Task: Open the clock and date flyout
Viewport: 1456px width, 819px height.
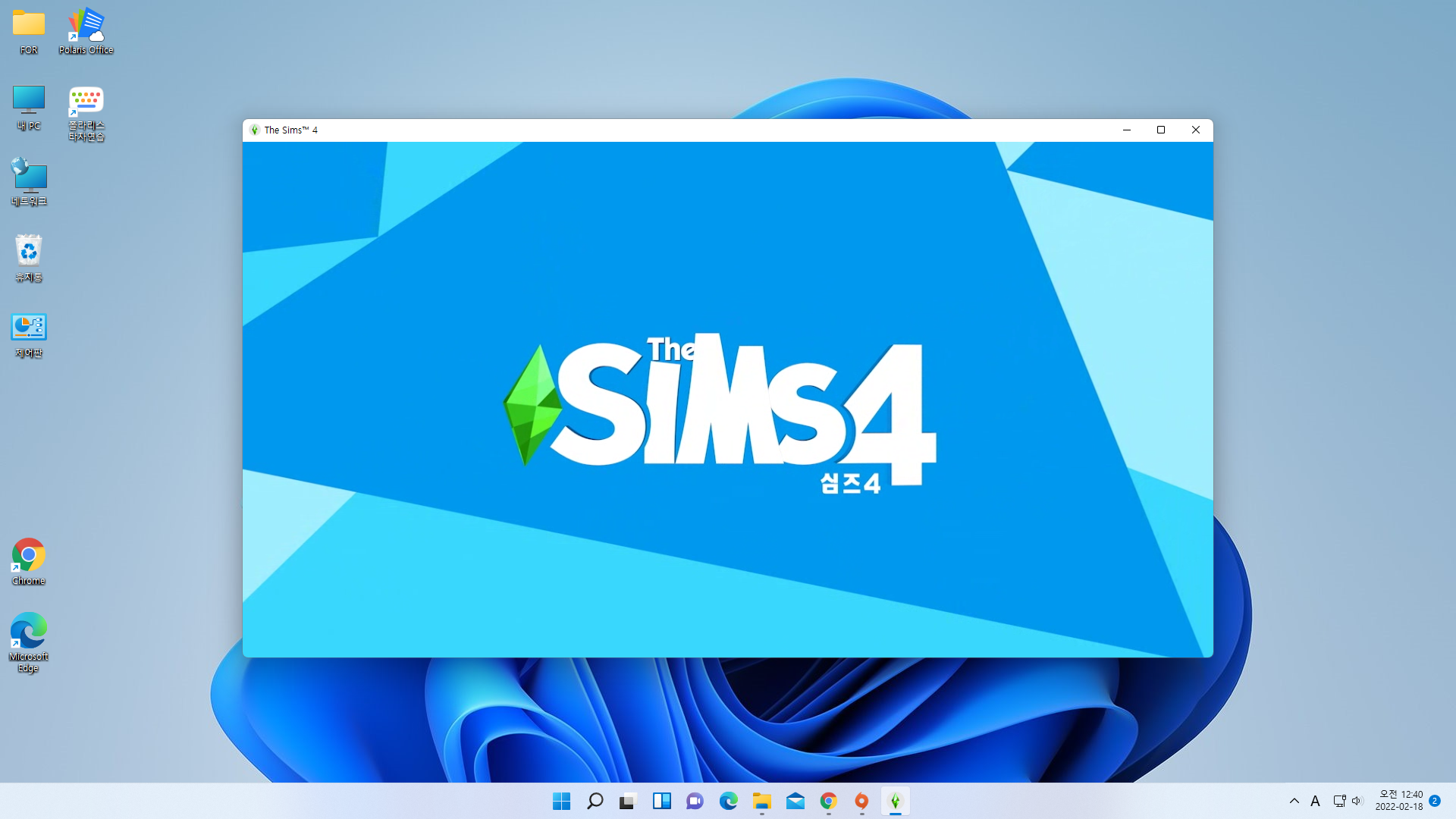Action: [x=1399, y=801]
